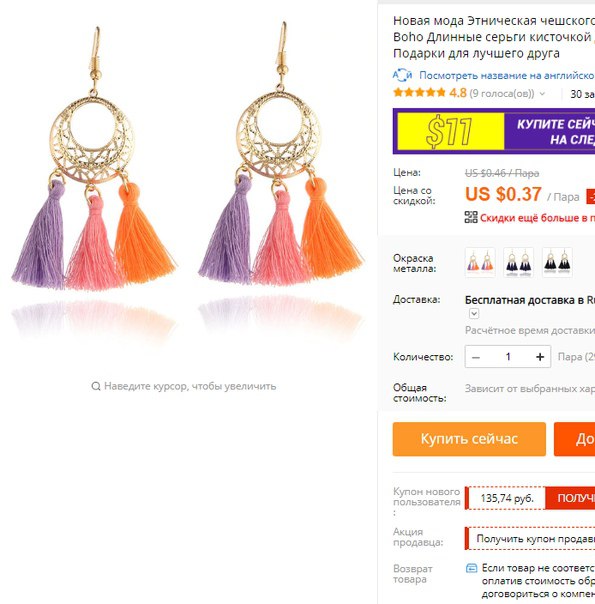Click Получить купон продавца seller coupon
This screenshot has height=604, width=595.
pos(535,538)
